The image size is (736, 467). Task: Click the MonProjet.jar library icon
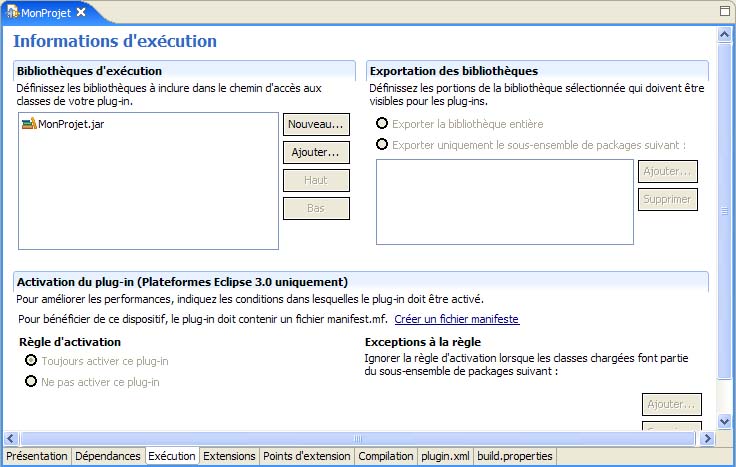point(28,124)
